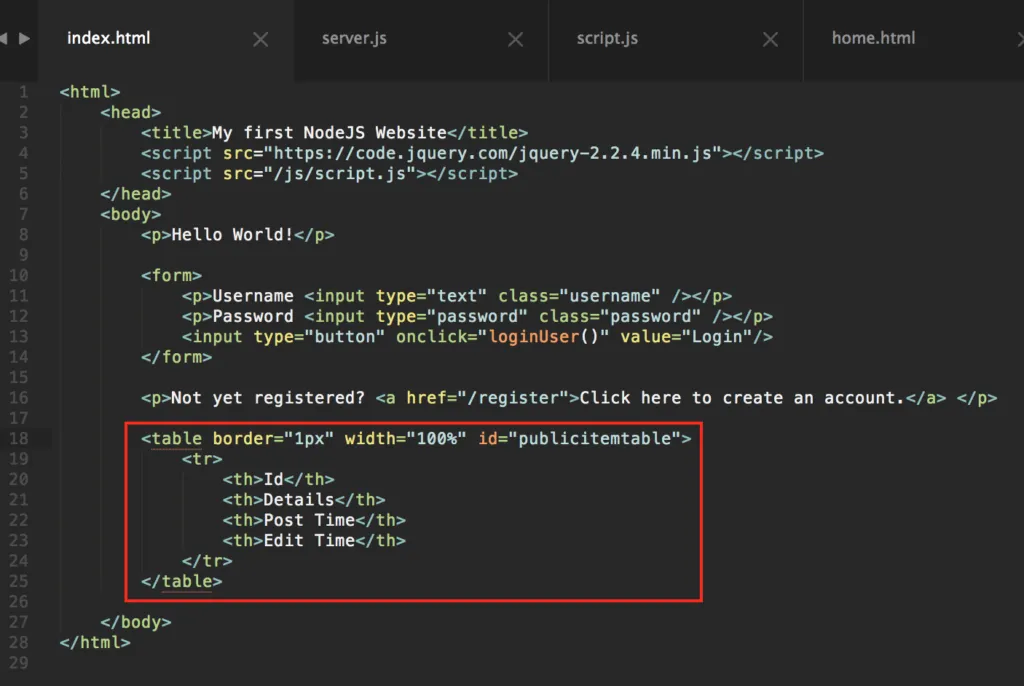The height and width of the screenshot is (686, 1024).
Task: Switch to the home.html tab
Action: point(873,39)
